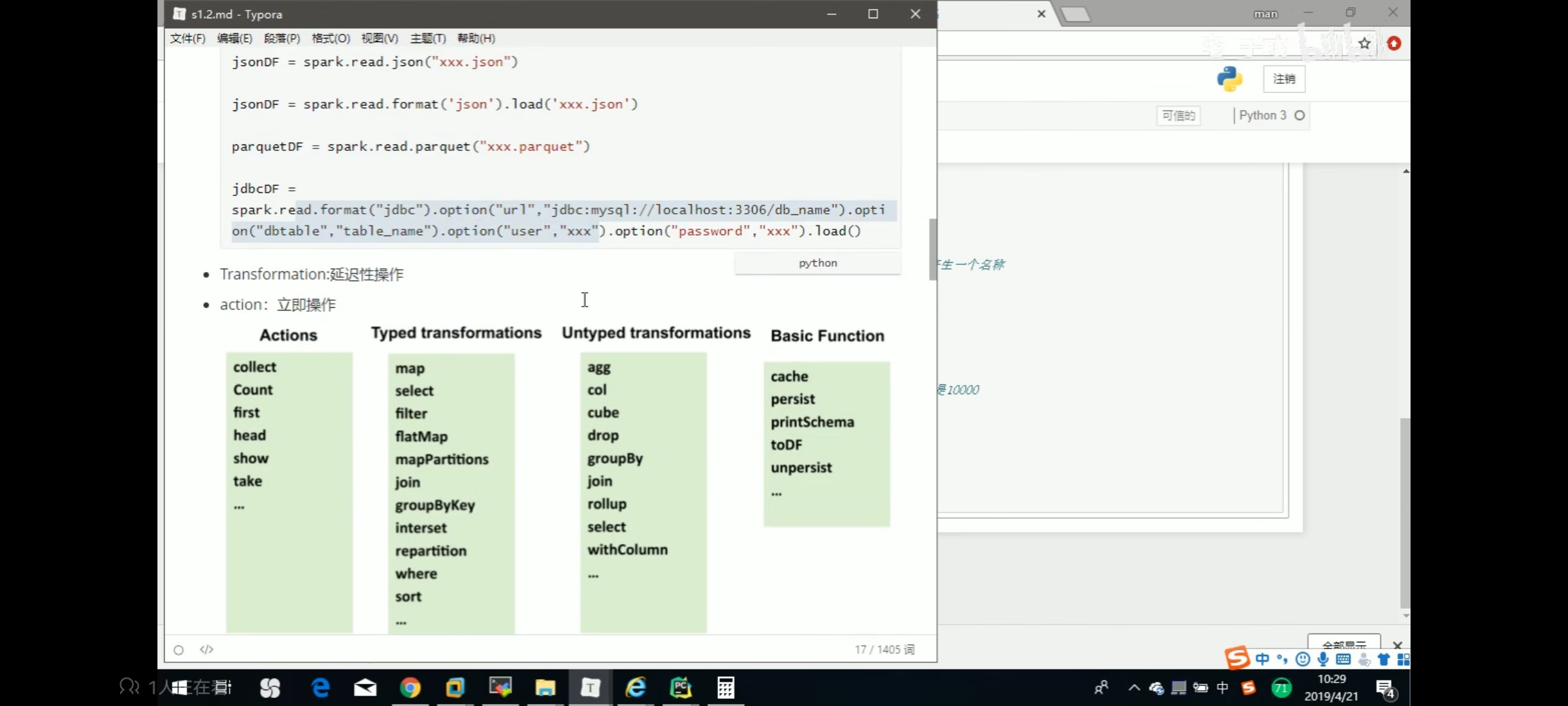Toggle Sogou Chinese/English mode indicator
This screenshot has height=706, width=1568.
(1262, 659)
